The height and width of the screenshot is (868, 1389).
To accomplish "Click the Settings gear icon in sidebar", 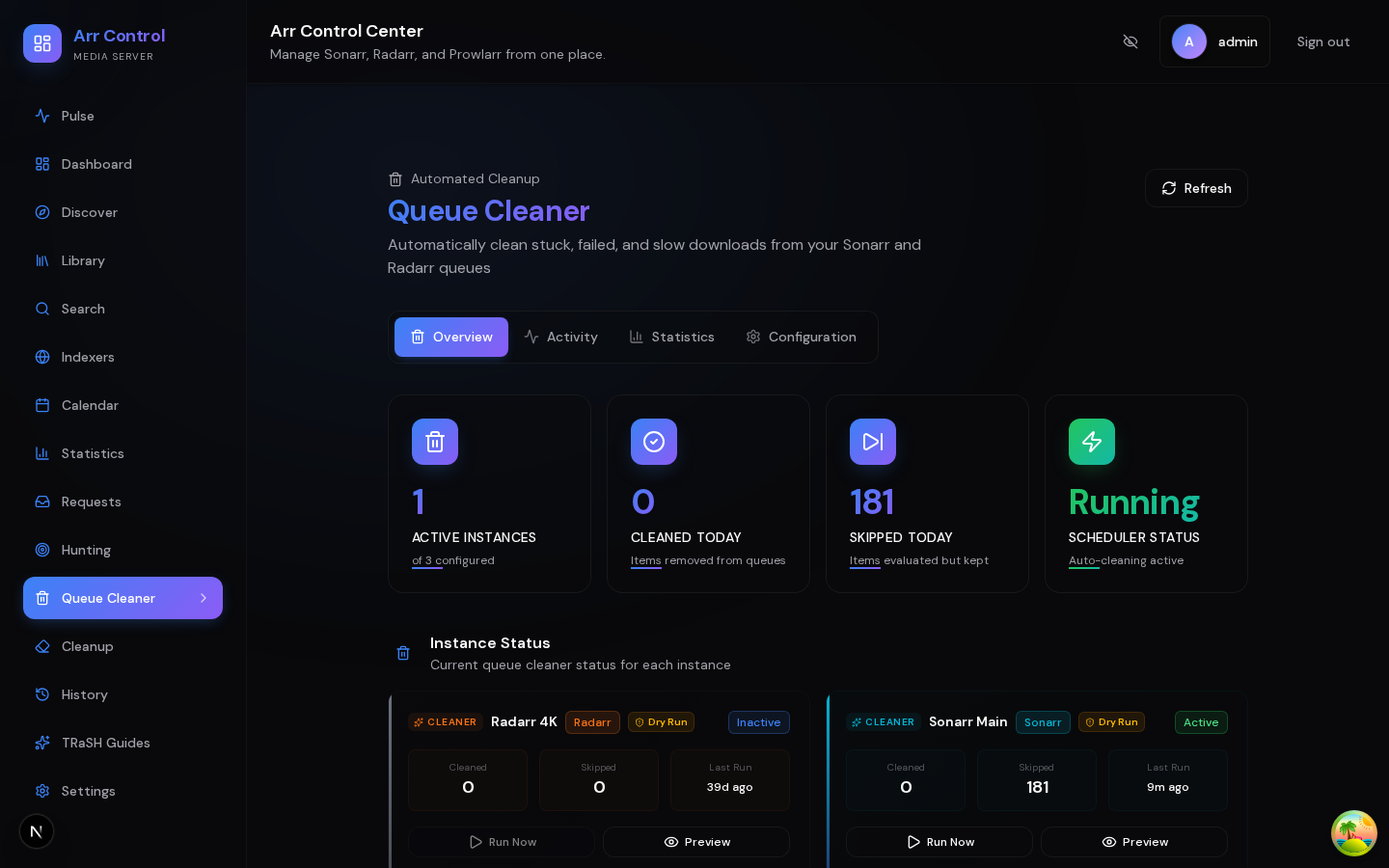I will coord(42,791).
